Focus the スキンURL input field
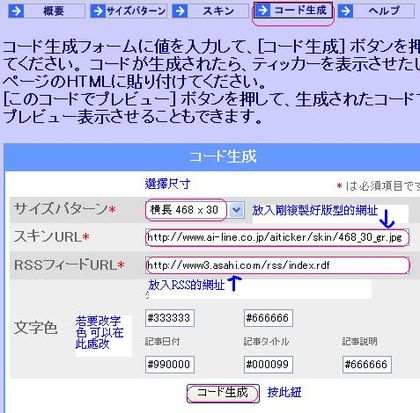The width and height of the screenshot is (420, 413). point(277,238)
